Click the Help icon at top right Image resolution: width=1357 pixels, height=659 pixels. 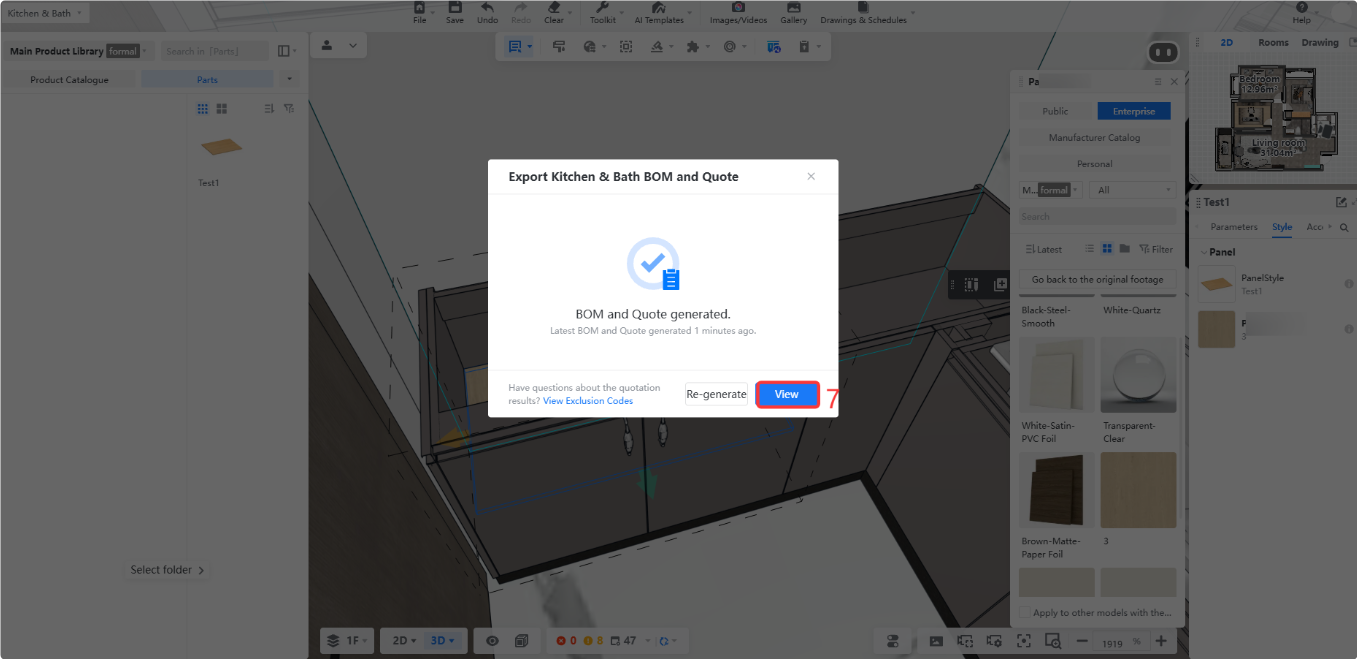click(x=1301, y=7)
